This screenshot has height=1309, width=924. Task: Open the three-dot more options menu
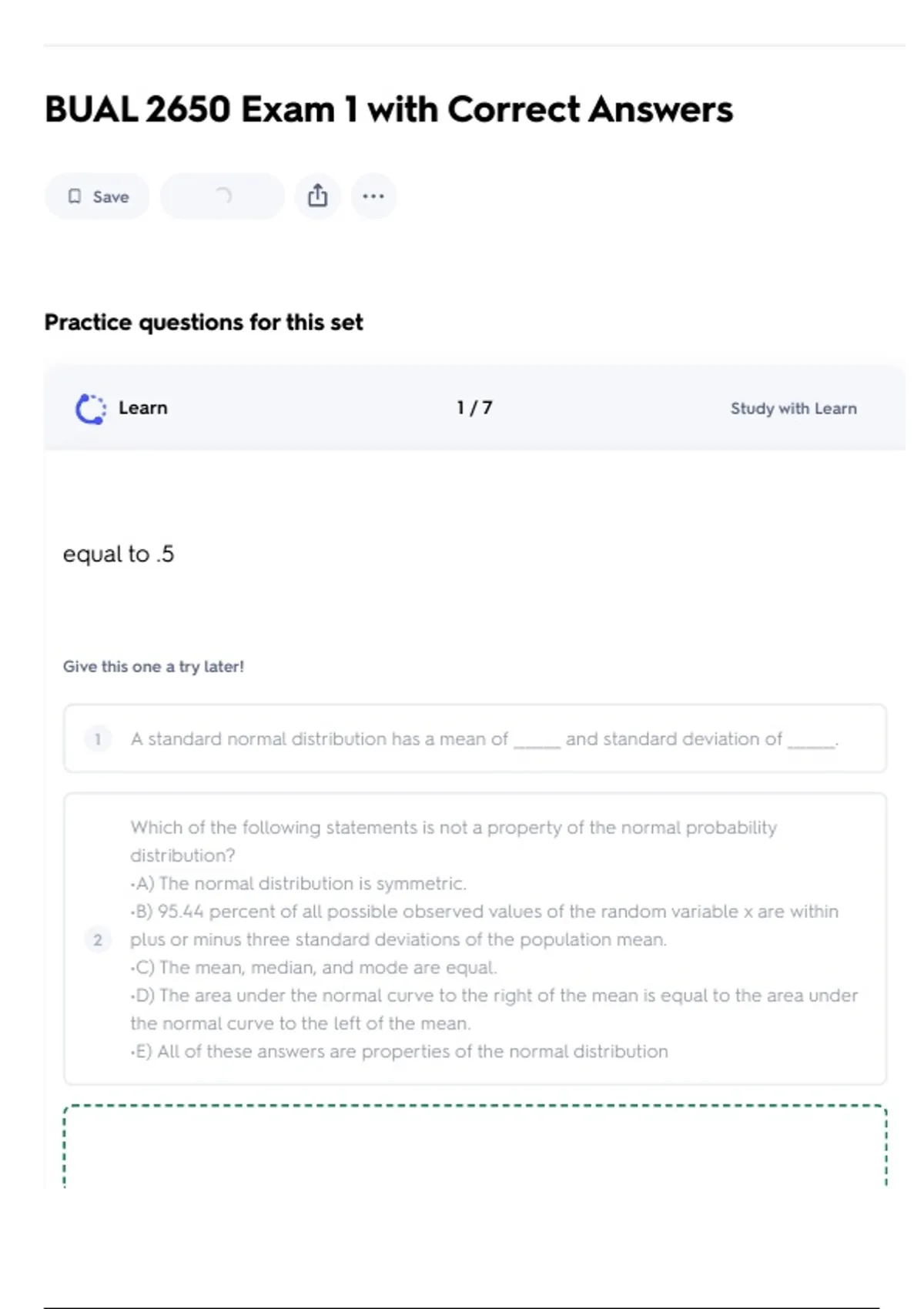point(373,196)
